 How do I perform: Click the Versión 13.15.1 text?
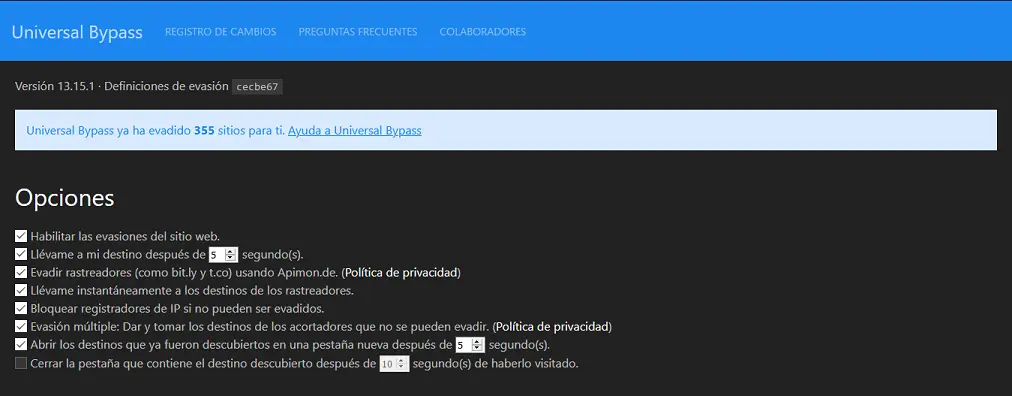coord(55,86)
